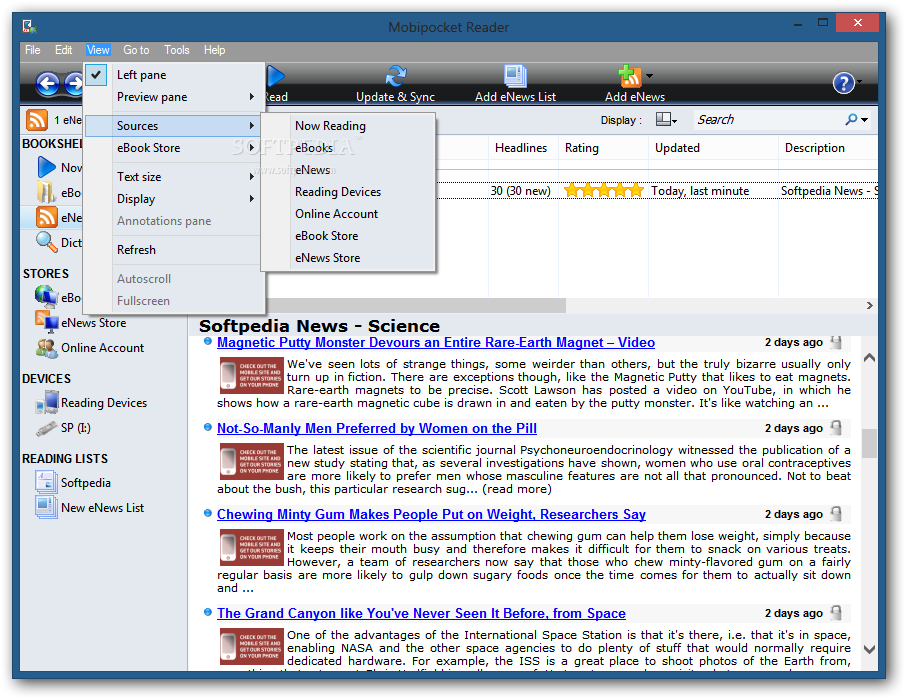Click the Now Reading play icon in Bookshelf
This screenshot has height=699, width=906.
click(x=46, y=168)
